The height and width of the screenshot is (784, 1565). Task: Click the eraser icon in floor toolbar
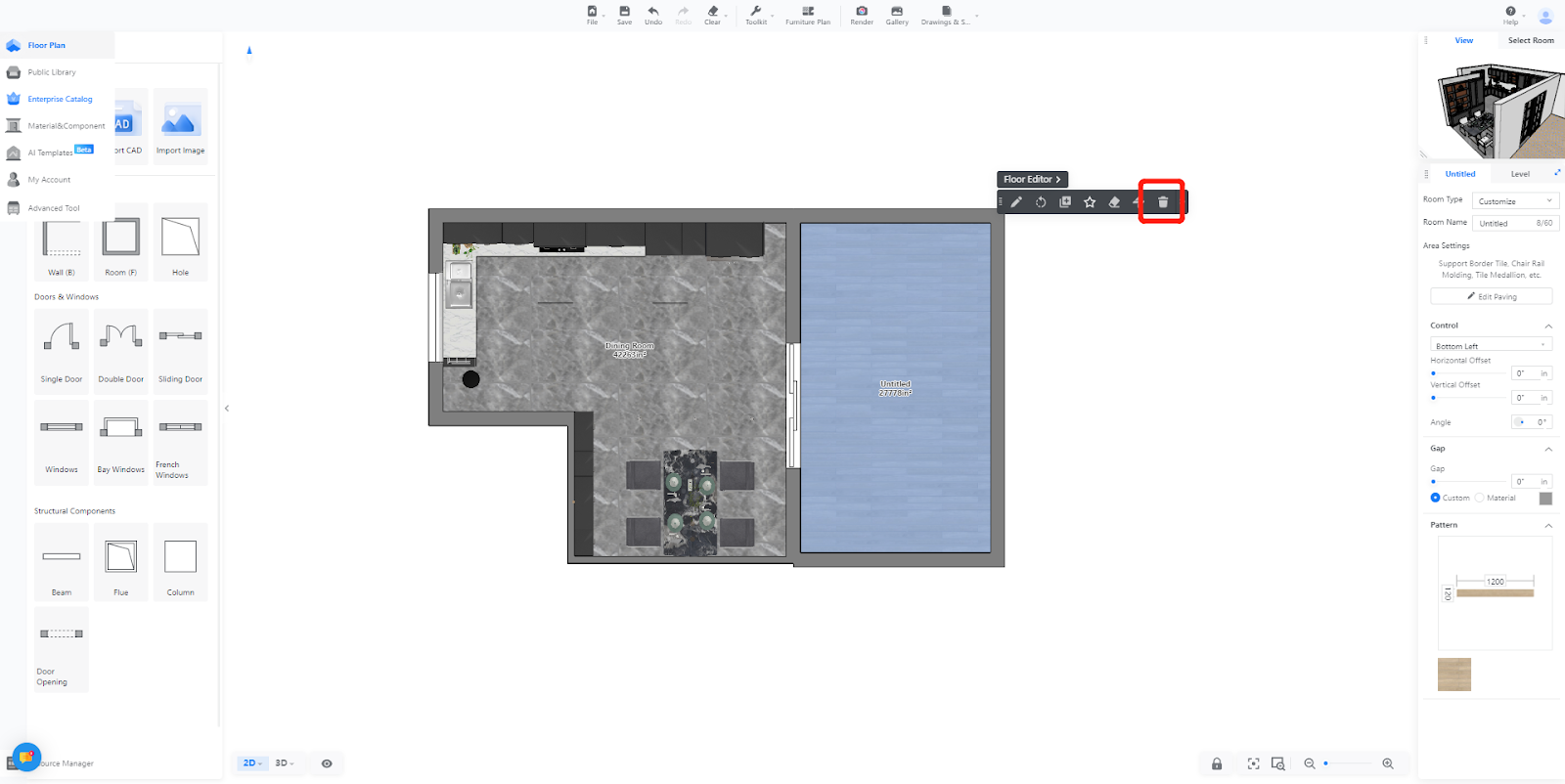coord(1114,202)
